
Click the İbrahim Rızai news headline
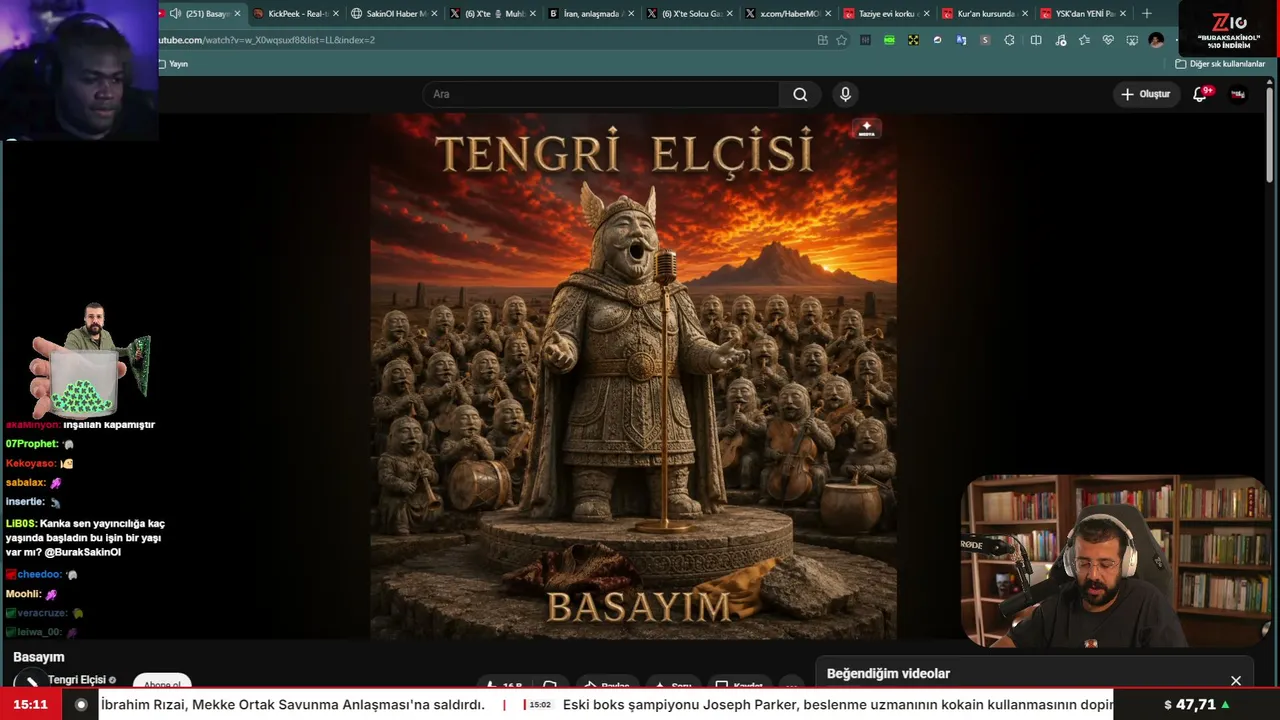293,705
